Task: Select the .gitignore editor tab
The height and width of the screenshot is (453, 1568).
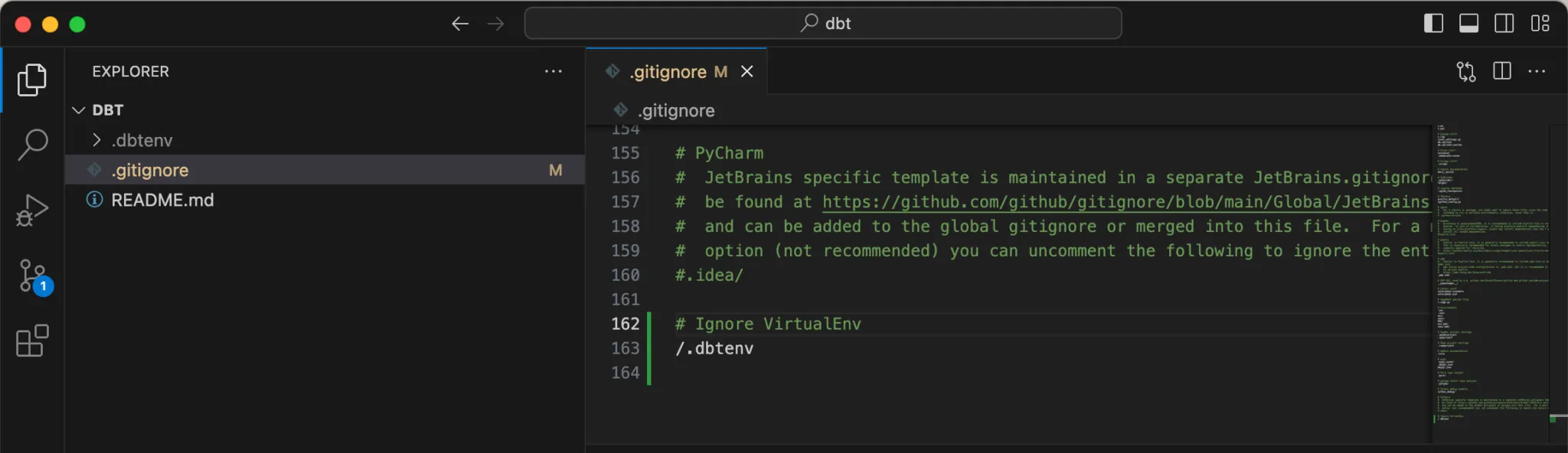Action: 668,72
